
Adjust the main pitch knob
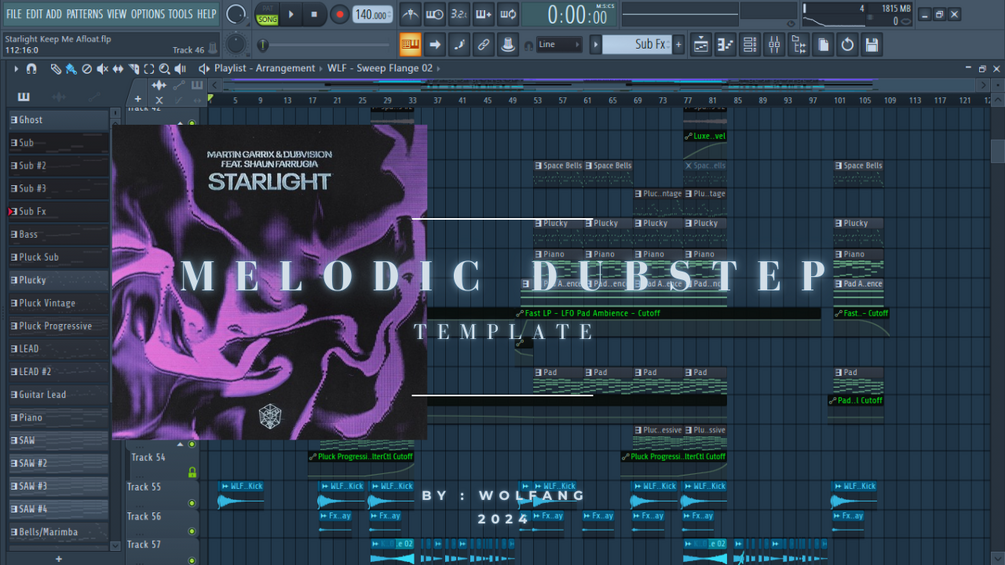point(236,44)
